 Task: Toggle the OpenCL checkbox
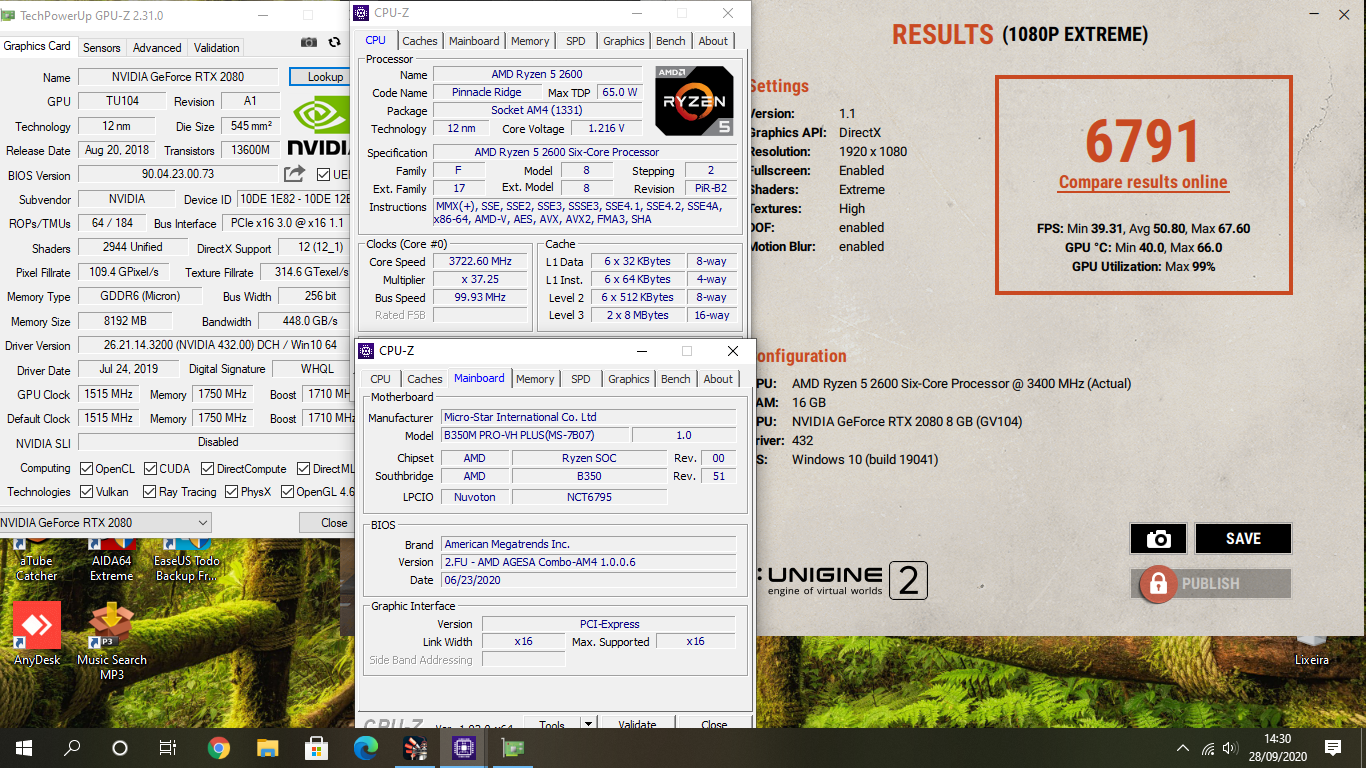point(87,468)
